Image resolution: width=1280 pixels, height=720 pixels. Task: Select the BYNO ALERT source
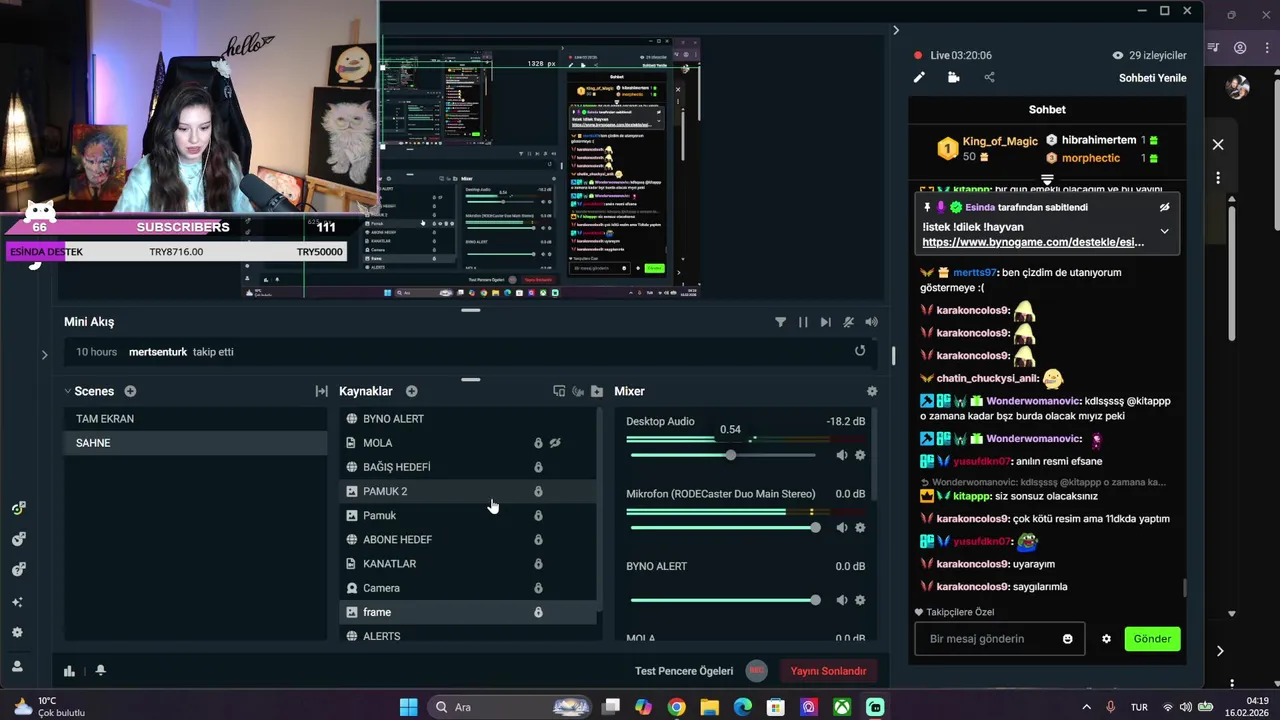(x=468, y=419)
